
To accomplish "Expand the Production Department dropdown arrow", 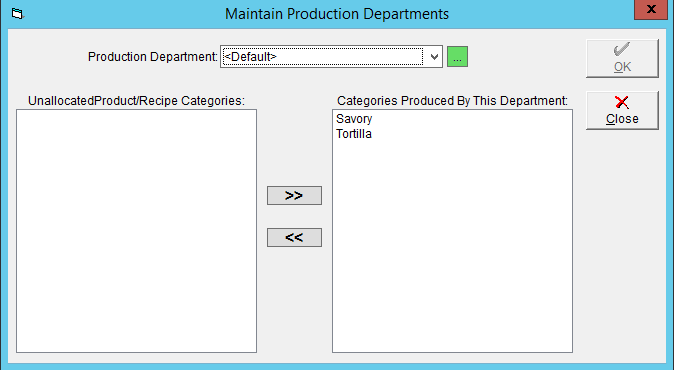I will tap(434, 57).
